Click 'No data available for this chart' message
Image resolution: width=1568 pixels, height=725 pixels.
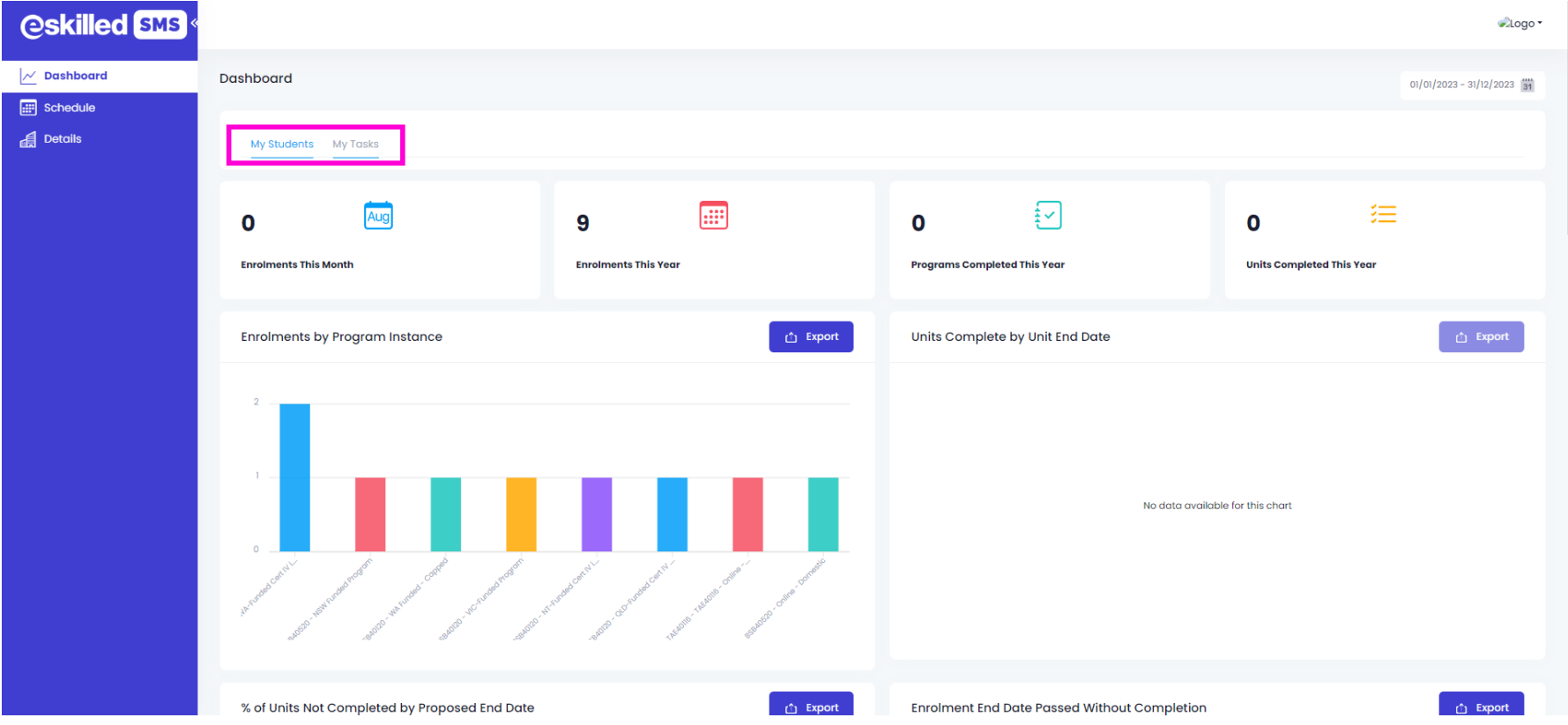pos(1217,506)
